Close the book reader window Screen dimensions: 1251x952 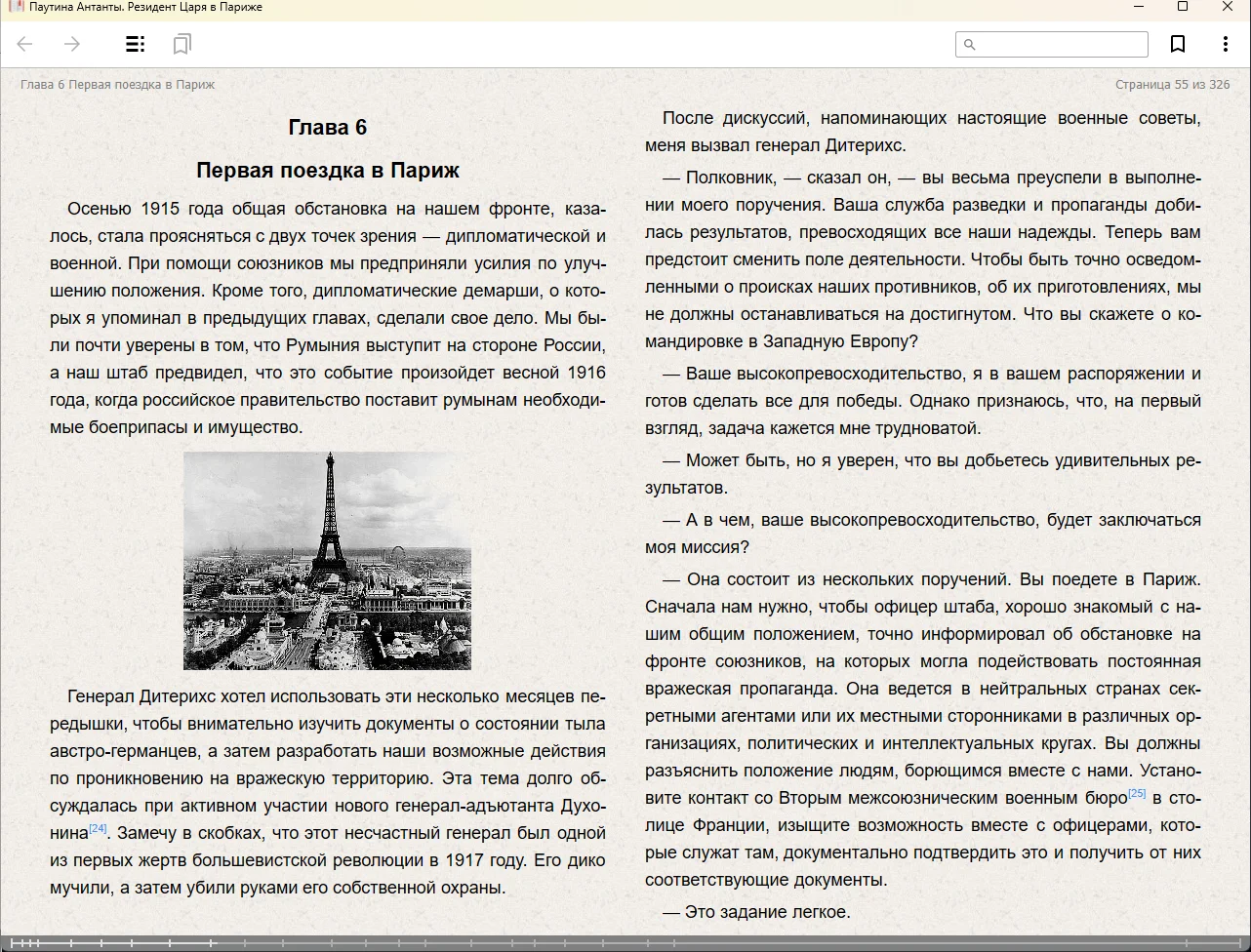pos(1228,7)
